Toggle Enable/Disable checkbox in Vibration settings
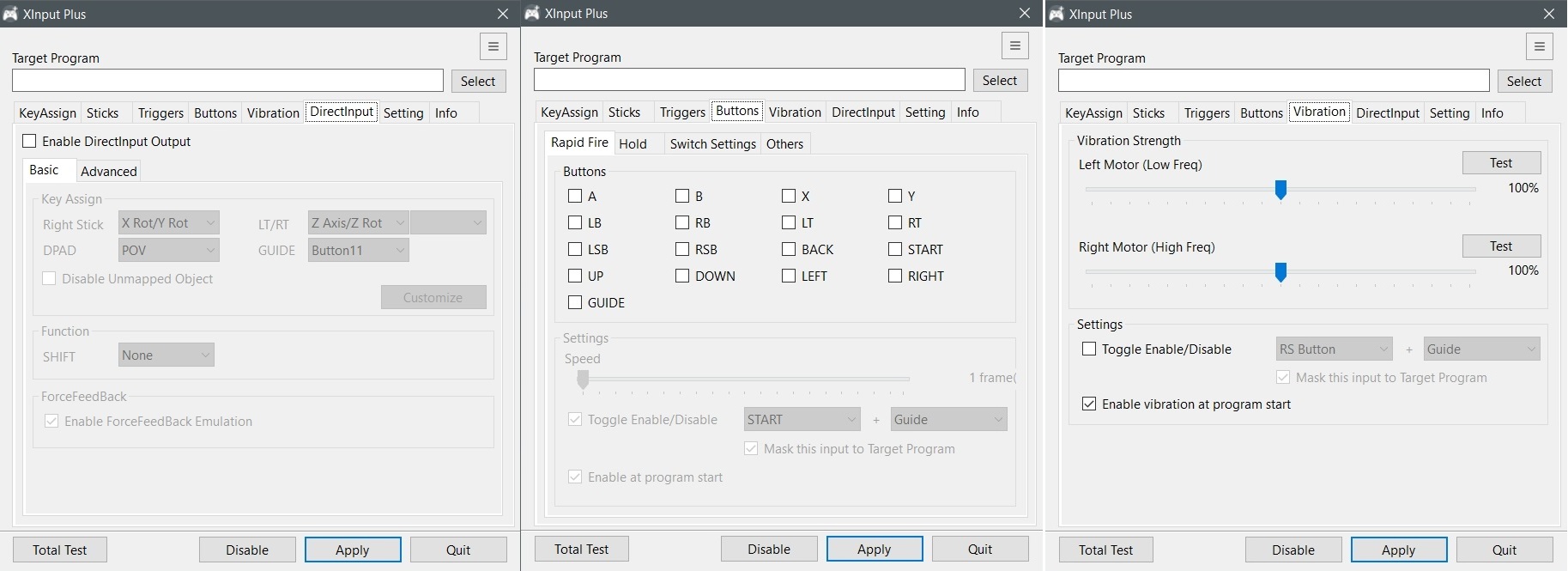This screenshot has height=571, width=1568. tap(1089, 349)
